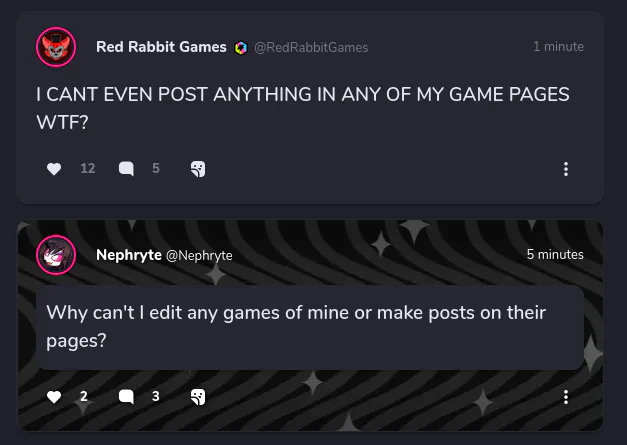Like the Red Rabbit Games post
This screenshot has height=445, width=627.
pos(54,169)
